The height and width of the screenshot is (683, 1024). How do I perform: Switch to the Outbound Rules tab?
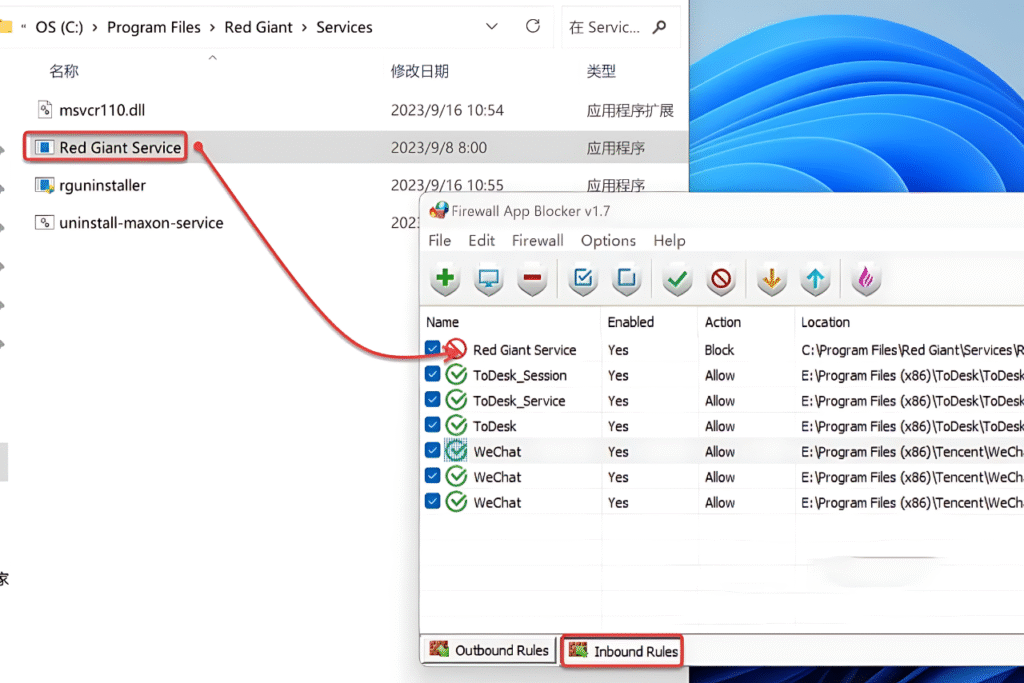[488, 650]
